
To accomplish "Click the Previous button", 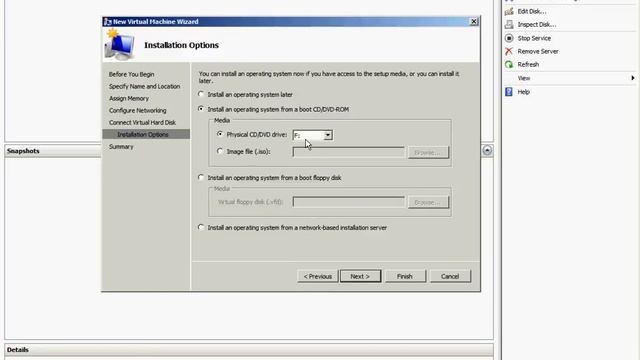I will click(318, 276).
